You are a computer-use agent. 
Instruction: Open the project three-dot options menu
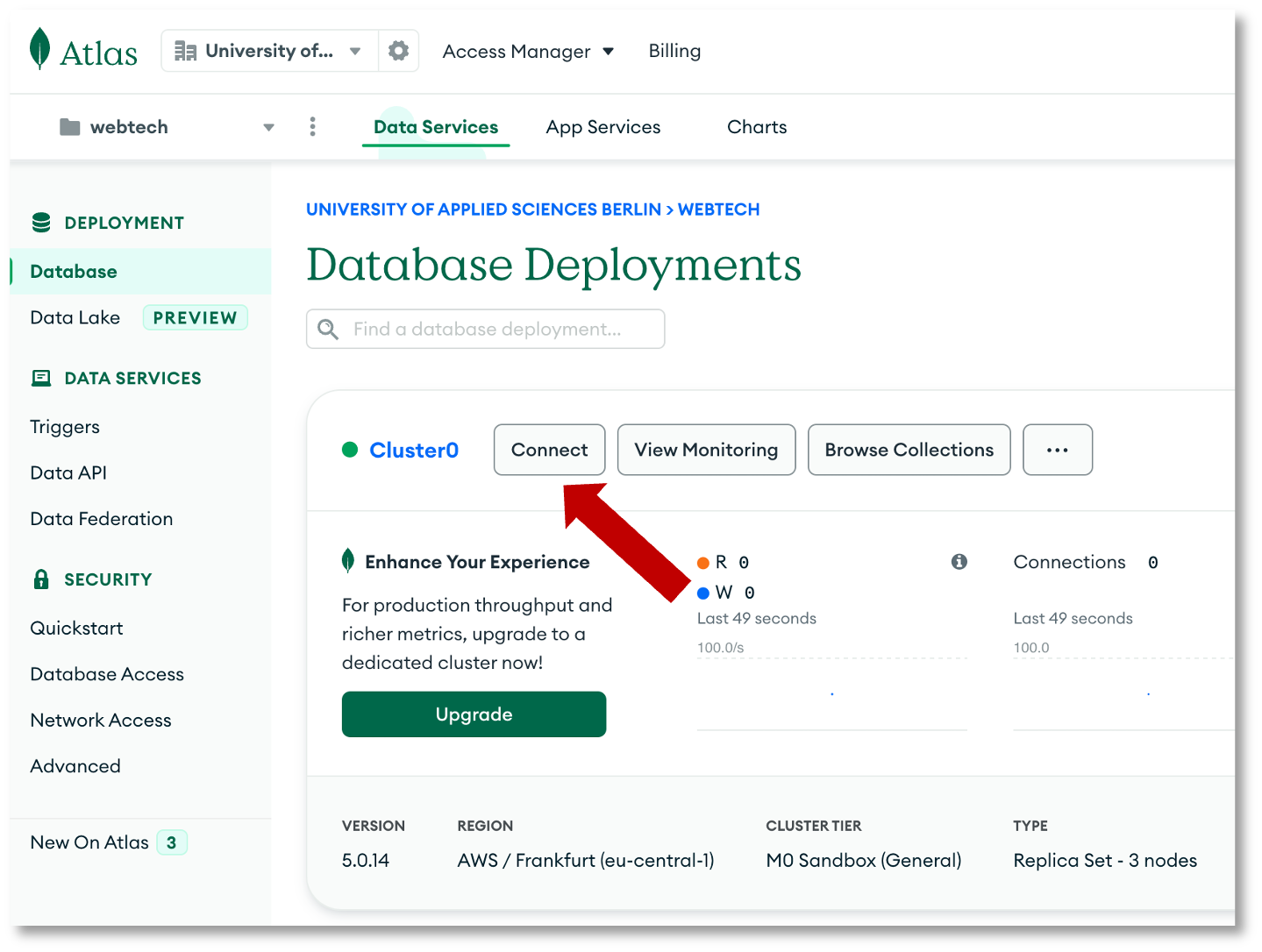coord(312,127)
